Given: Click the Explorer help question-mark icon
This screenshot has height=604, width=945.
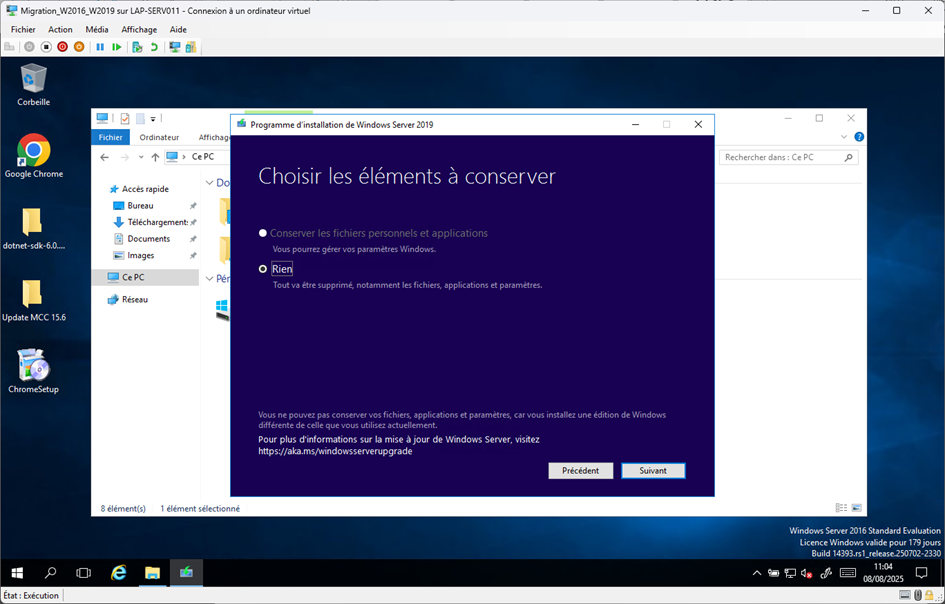Looking at the screenshot, I should (859, 137).
